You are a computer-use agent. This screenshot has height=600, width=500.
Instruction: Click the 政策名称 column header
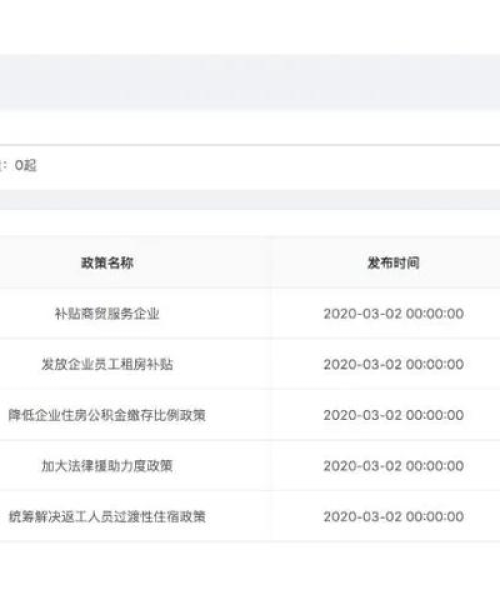tap(107, 263)
